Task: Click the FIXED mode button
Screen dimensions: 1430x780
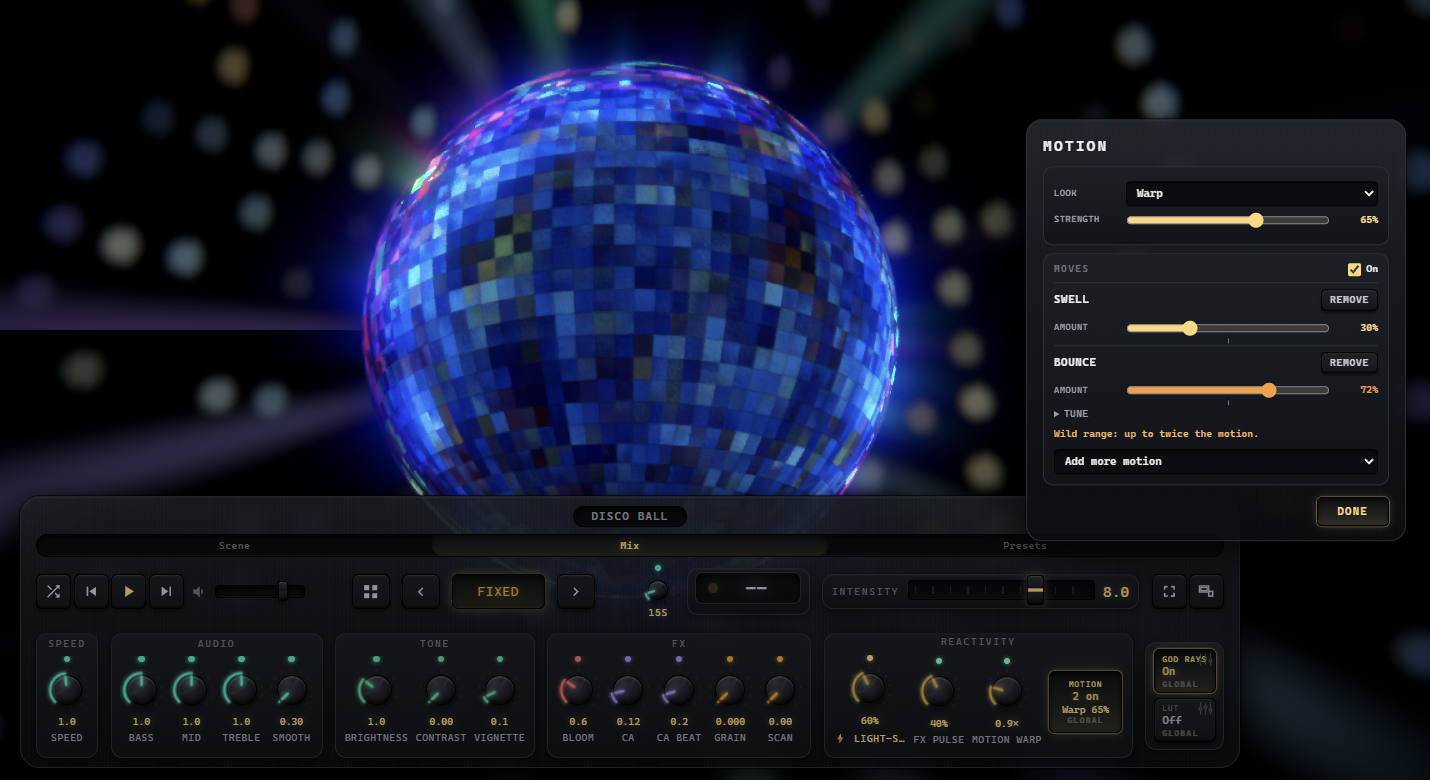Action: pos(498,591)
